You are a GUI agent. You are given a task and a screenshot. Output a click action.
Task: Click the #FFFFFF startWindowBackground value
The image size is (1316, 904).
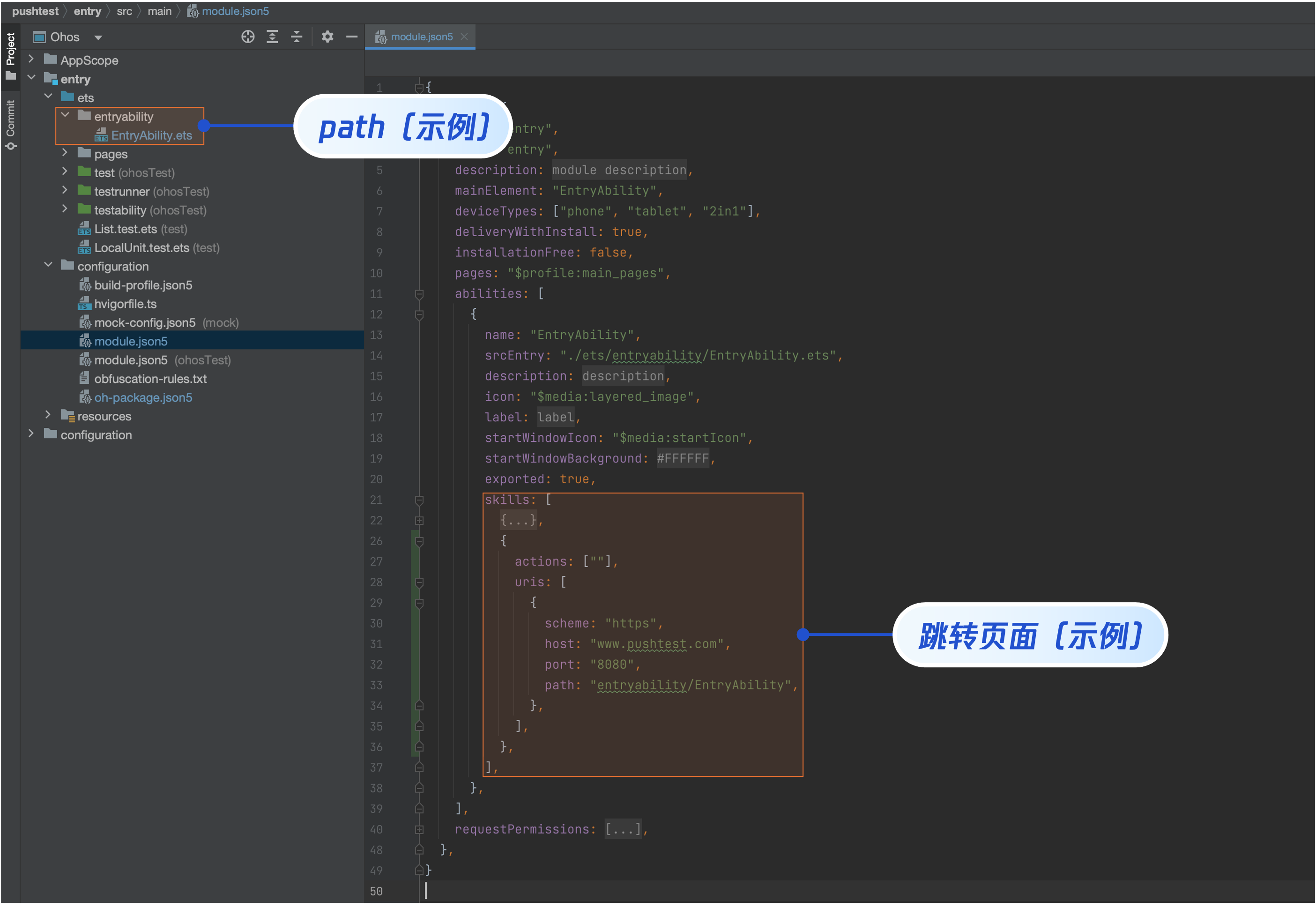pos(682,458)
